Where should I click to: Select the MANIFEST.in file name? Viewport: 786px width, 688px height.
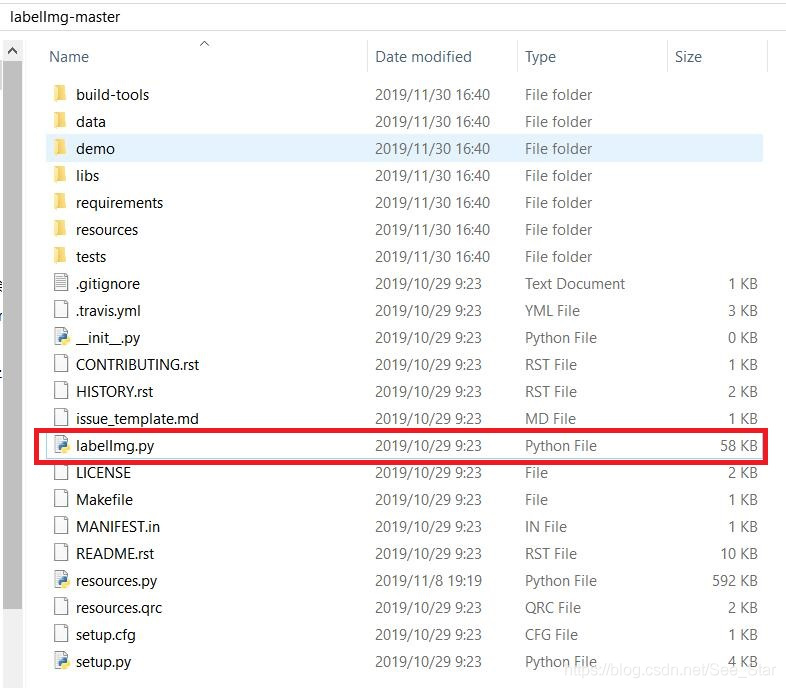(x=118, y=527)
